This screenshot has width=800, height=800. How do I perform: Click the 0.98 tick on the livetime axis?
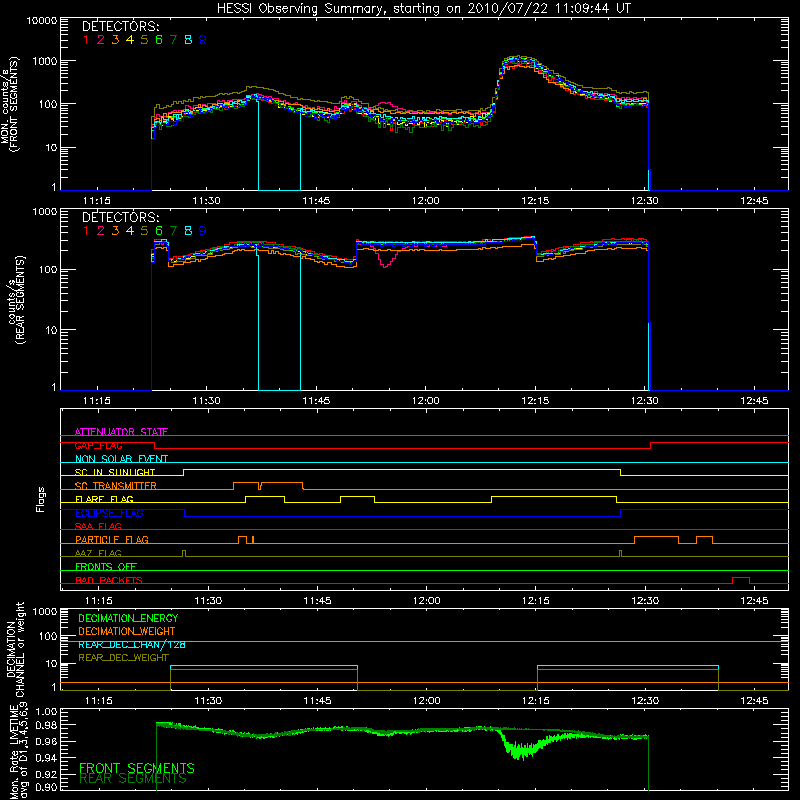pos(46,725)
